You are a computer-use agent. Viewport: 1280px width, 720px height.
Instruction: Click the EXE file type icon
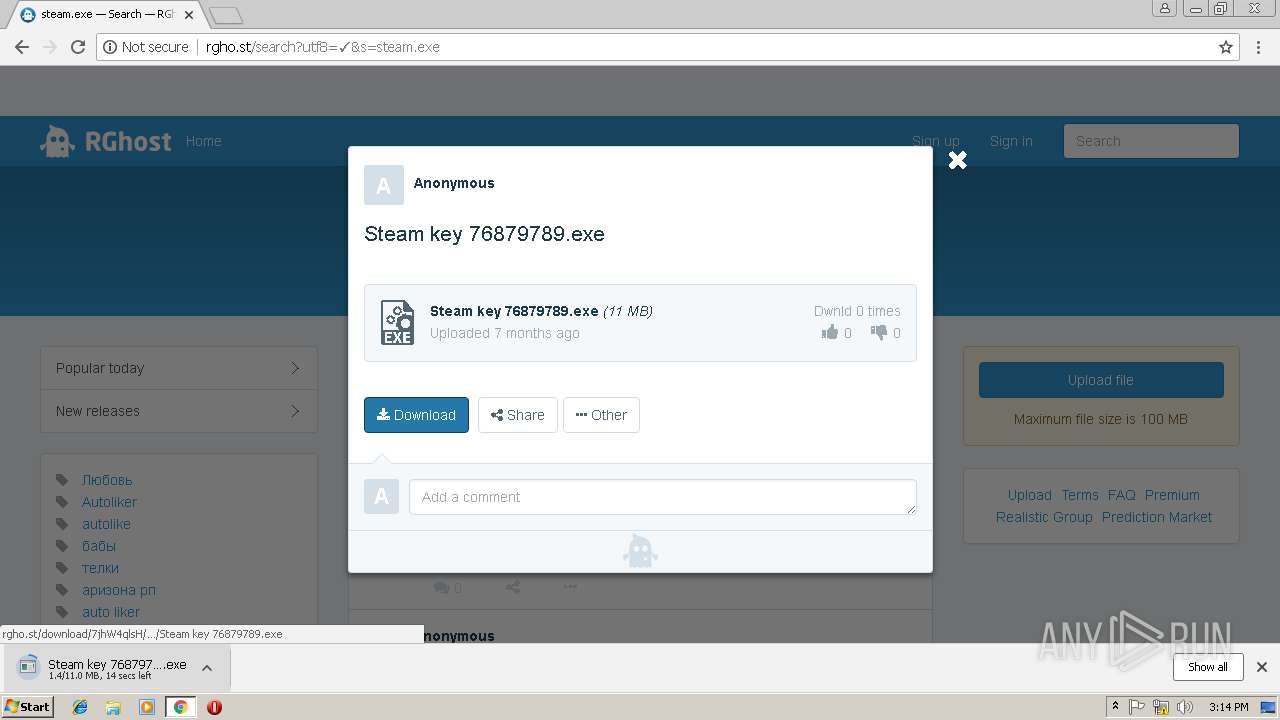coord(397,322)
